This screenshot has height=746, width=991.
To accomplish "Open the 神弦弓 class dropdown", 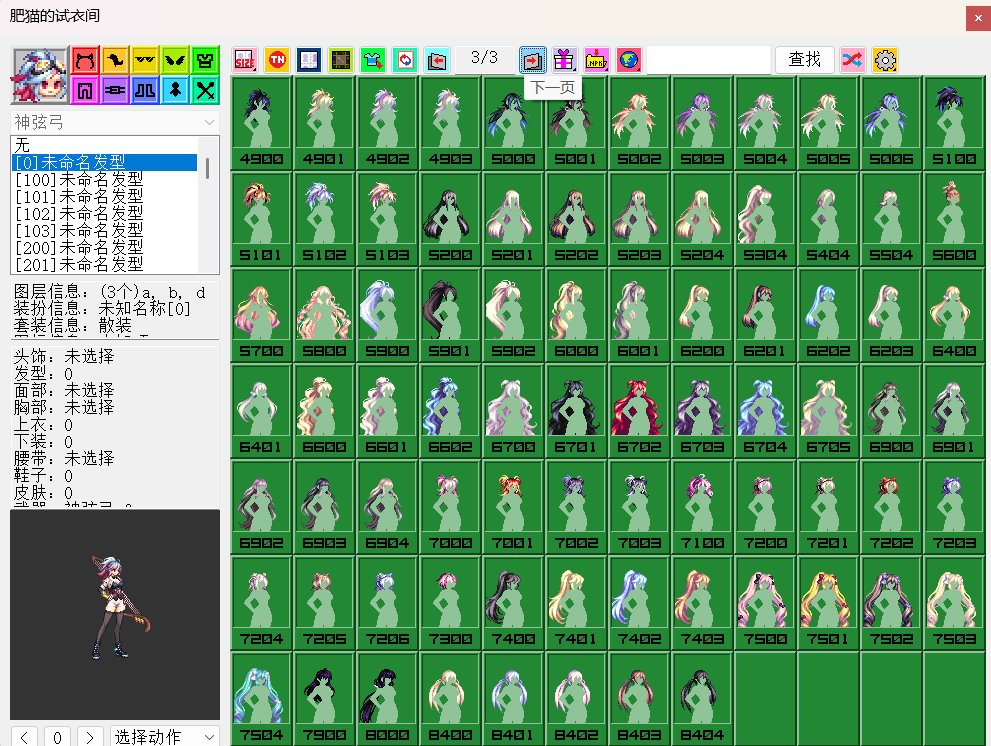I will (114, 122).
